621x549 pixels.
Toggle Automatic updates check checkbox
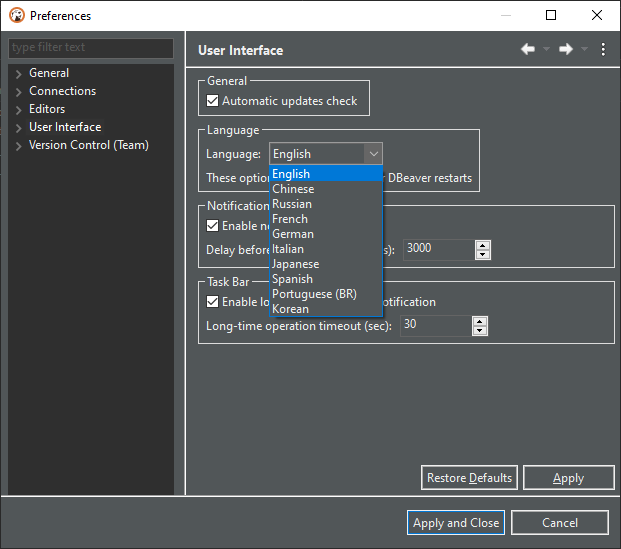213,101
